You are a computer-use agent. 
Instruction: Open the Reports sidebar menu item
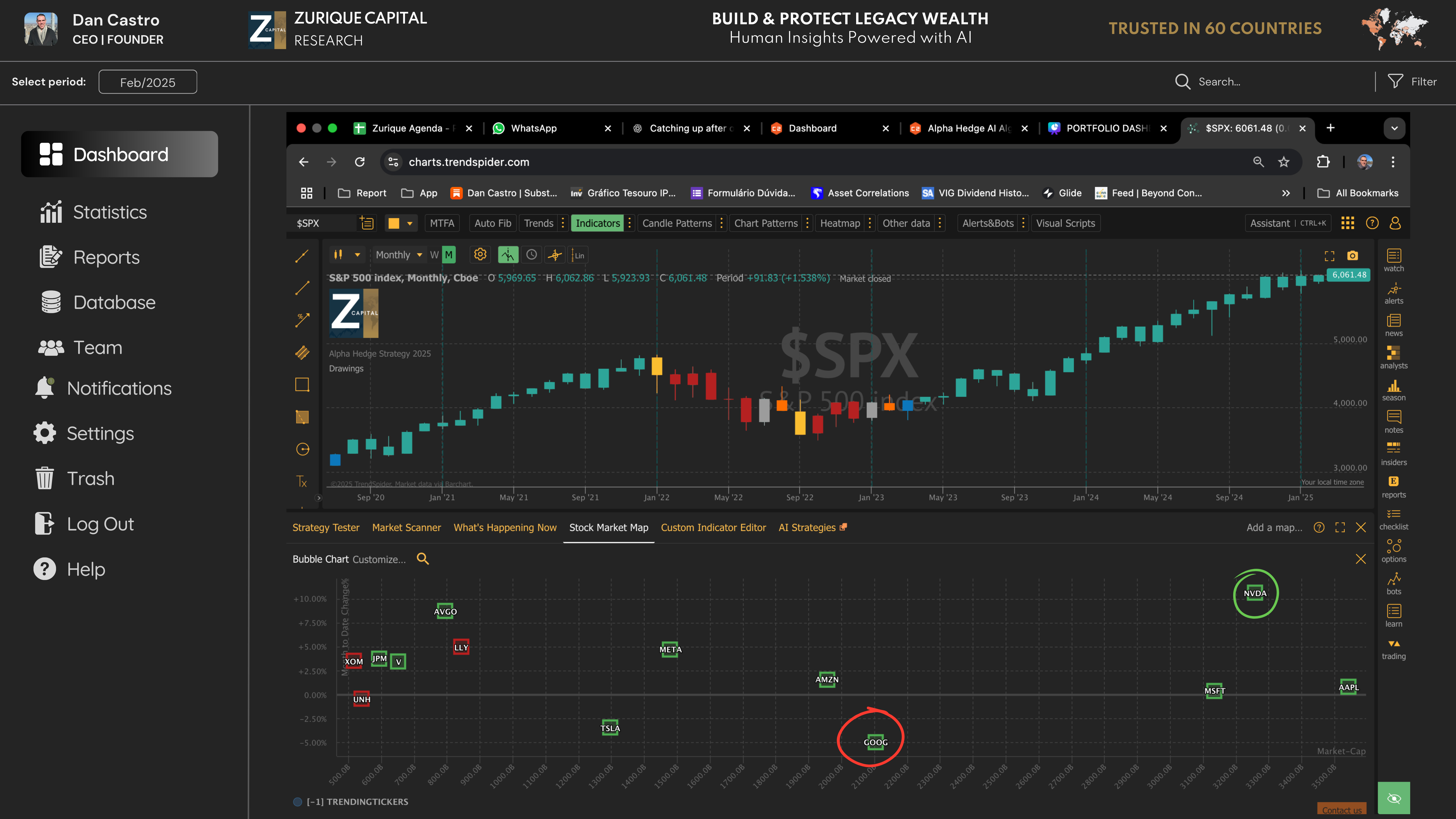coord(106,257)
